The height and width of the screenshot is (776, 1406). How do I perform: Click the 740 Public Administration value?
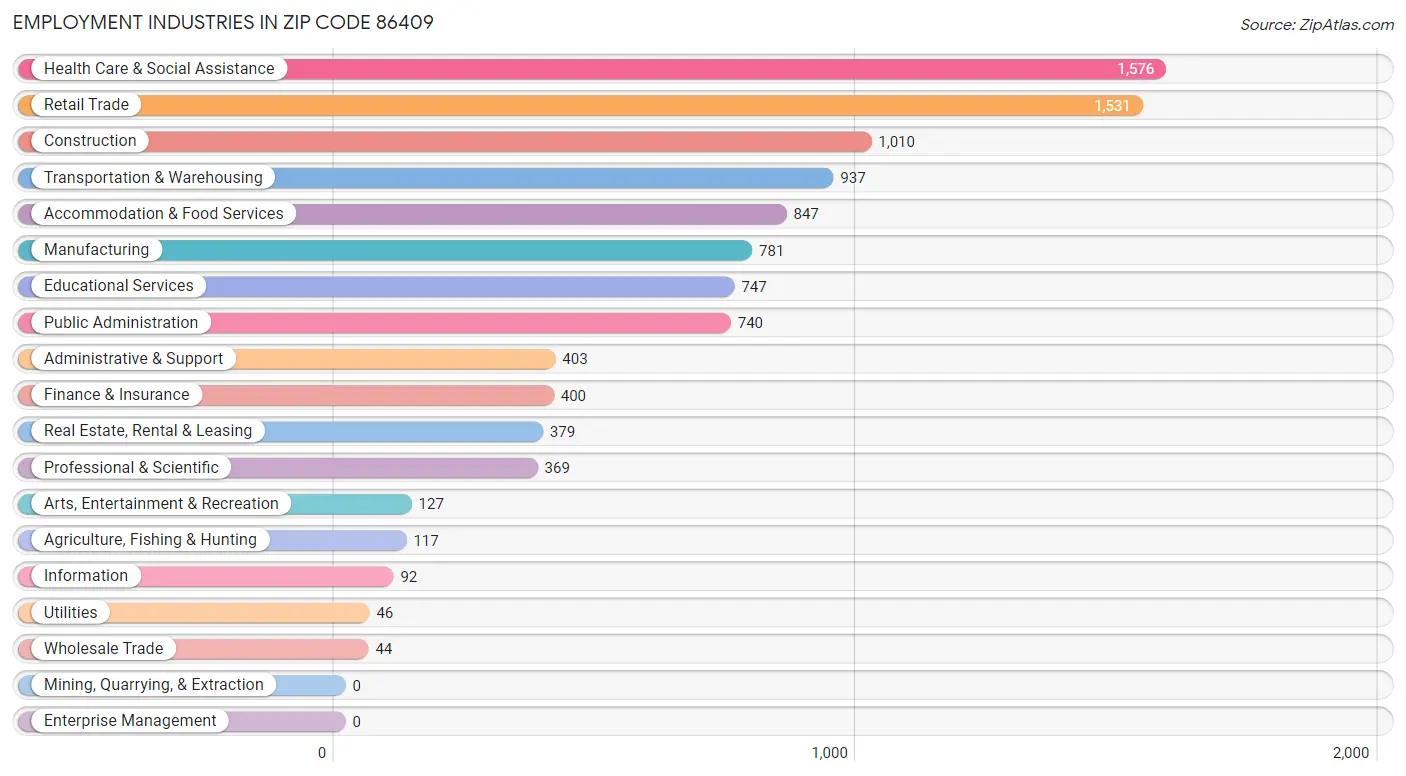750,323
